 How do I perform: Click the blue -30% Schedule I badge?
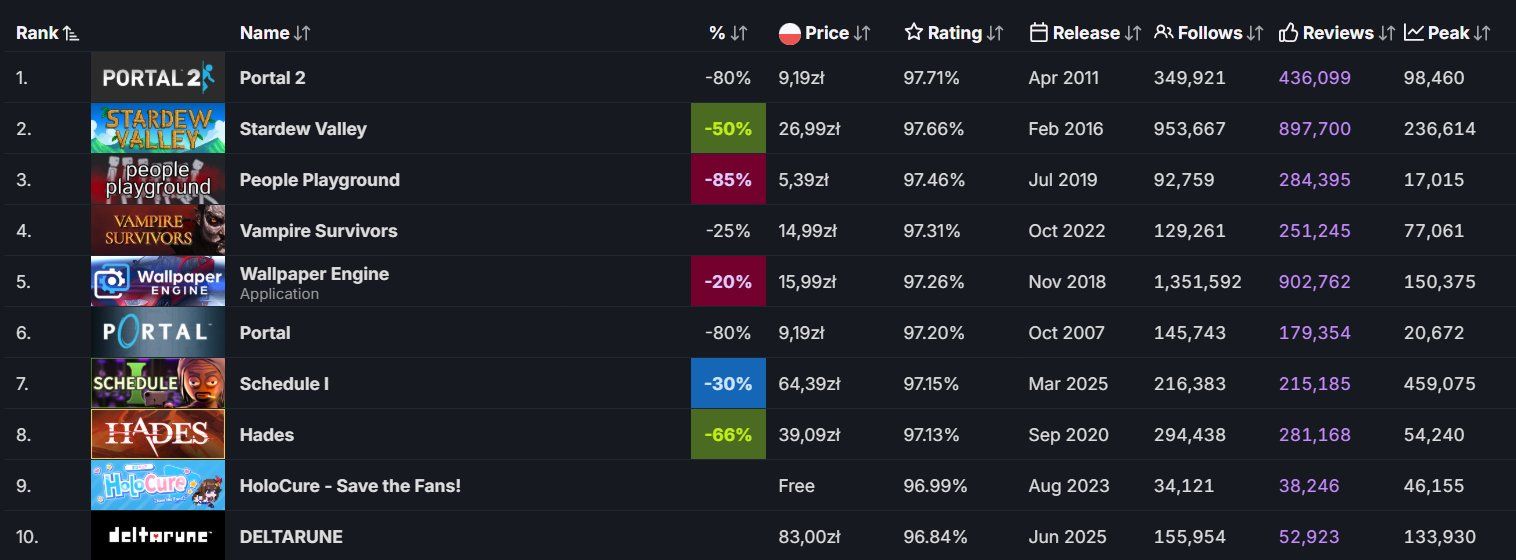point(728,384)
